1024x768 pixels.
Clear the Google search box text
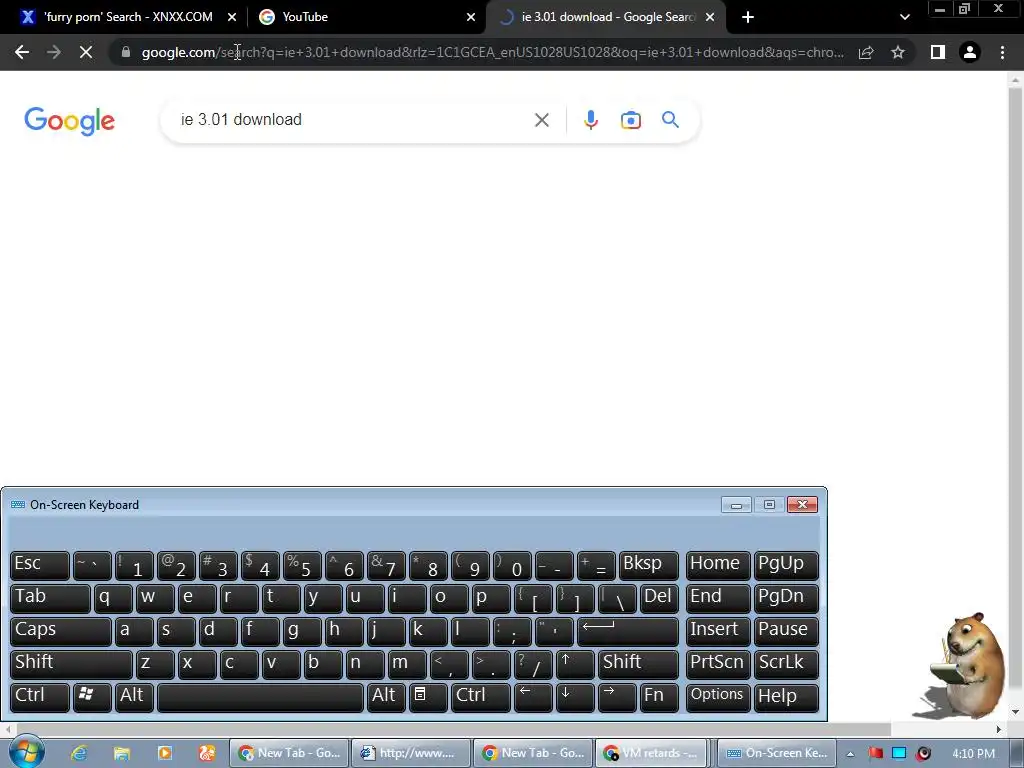tap(541, 120)
